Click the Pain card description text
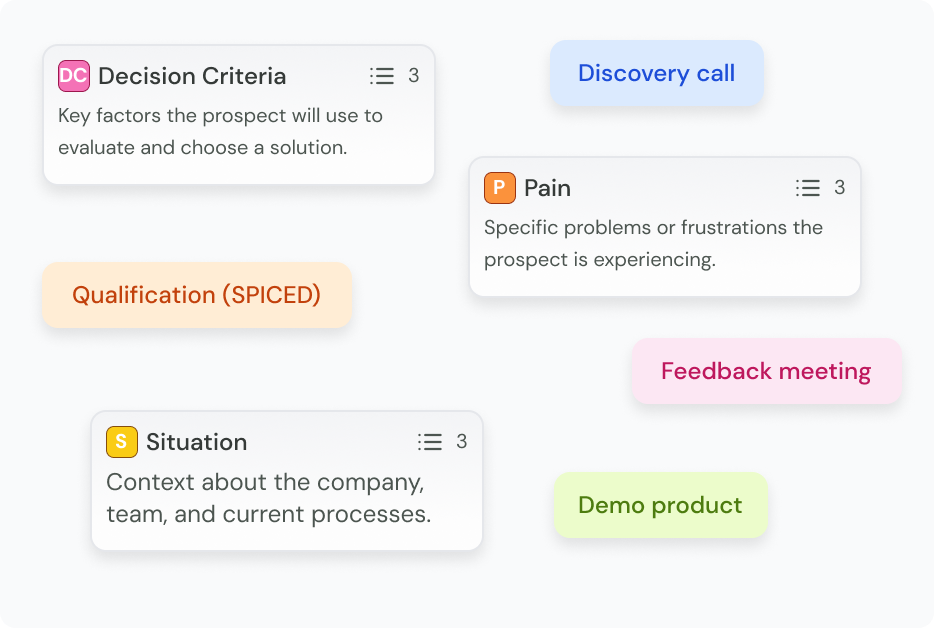Viewport: 934px width, 628px height. (x=653, y=243)
